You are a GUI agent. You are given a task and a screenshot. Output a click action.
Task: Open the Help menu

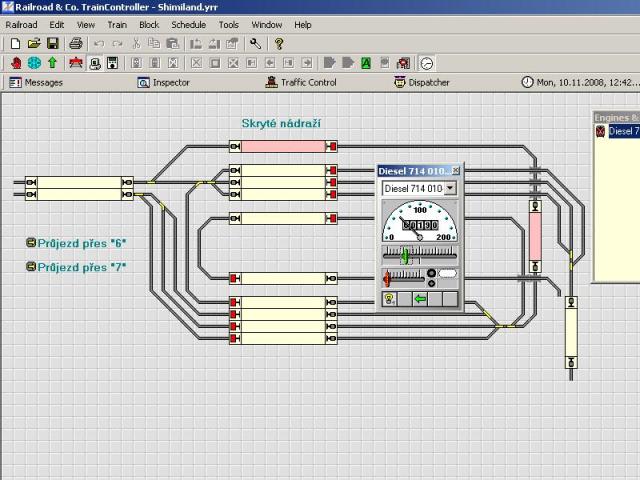302,25
